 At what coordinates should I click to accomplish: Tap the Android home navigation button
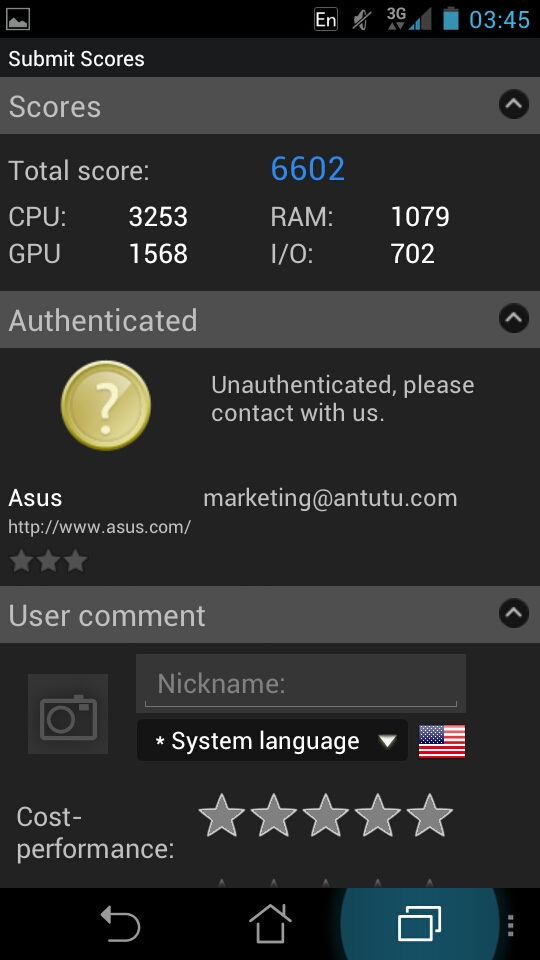pos(270,923)
